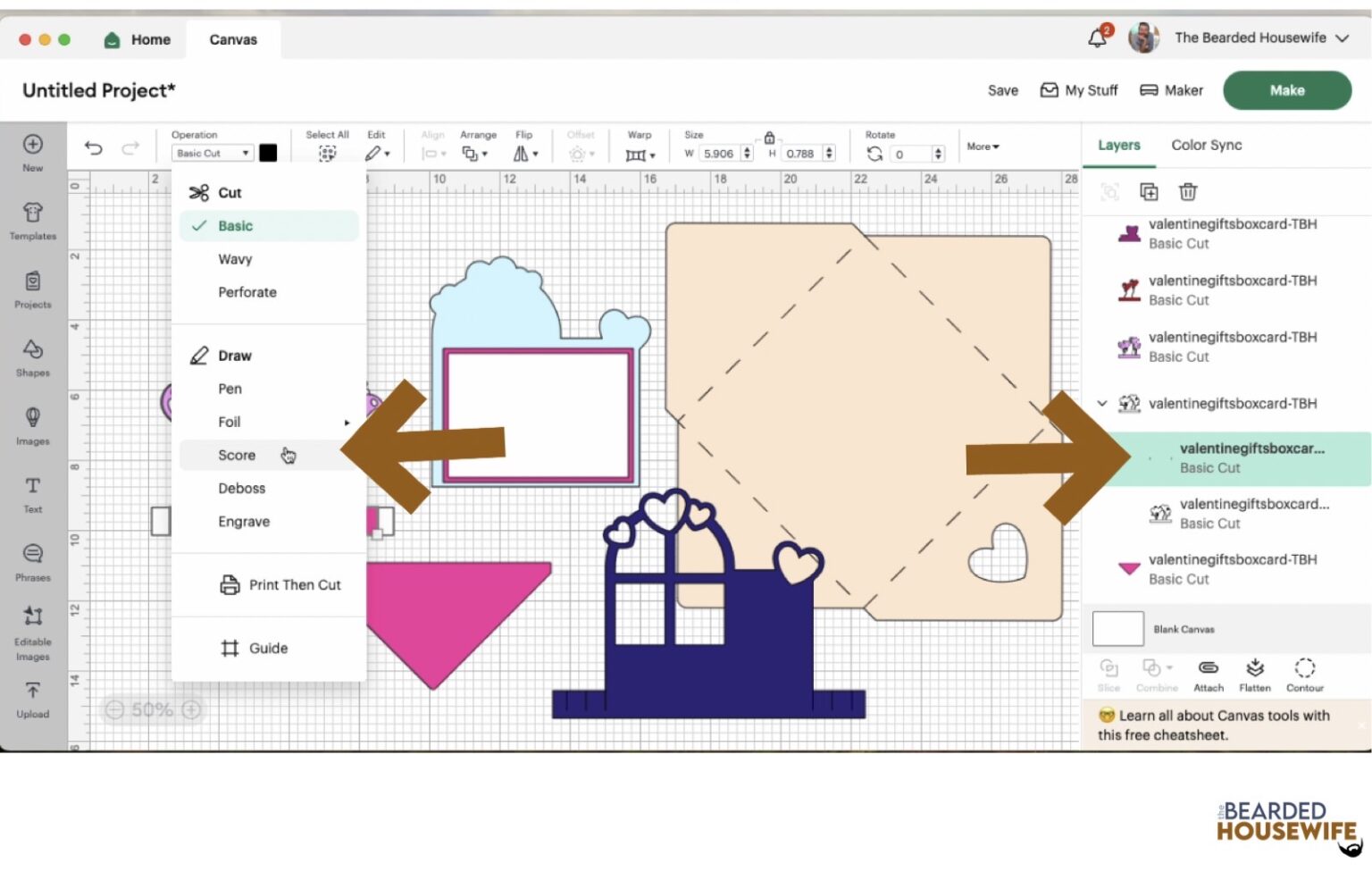
Task: Collapse the valentinegiftsboxcard-TBH layer group
Action: tap(1102, 404)
